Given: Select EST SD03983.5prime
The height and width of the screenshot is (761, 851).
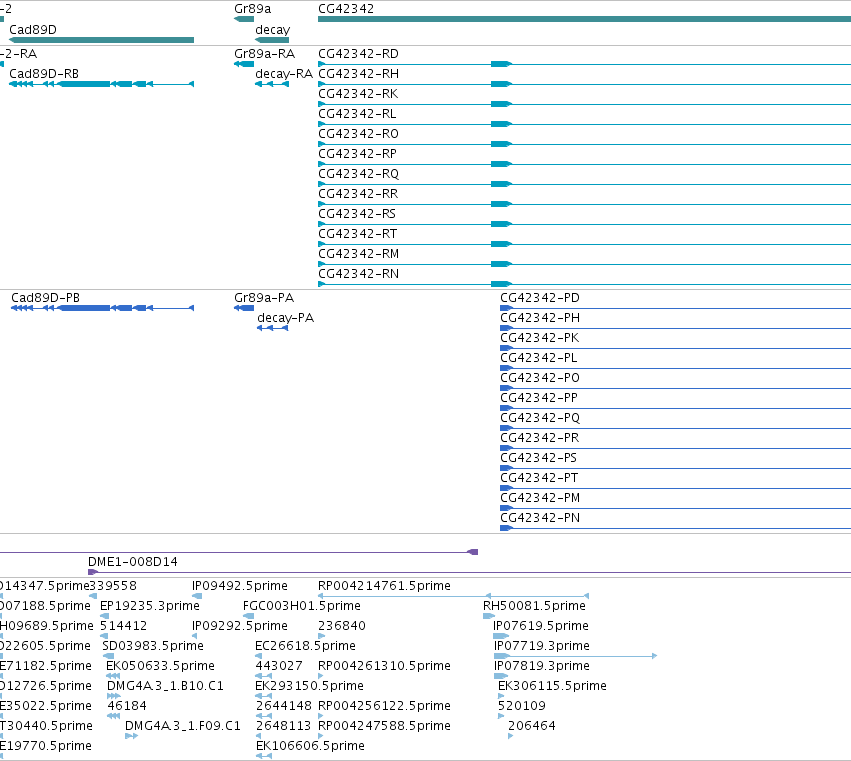Looking at the screenshot, I should click(153, 646).
